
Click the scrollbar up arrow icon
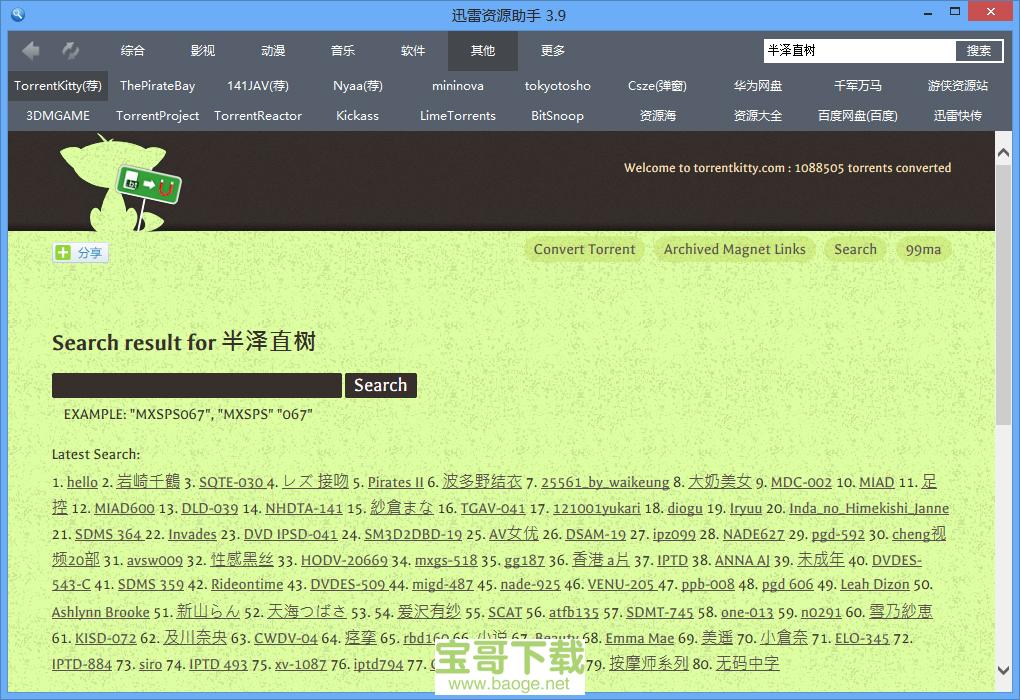1003,151
